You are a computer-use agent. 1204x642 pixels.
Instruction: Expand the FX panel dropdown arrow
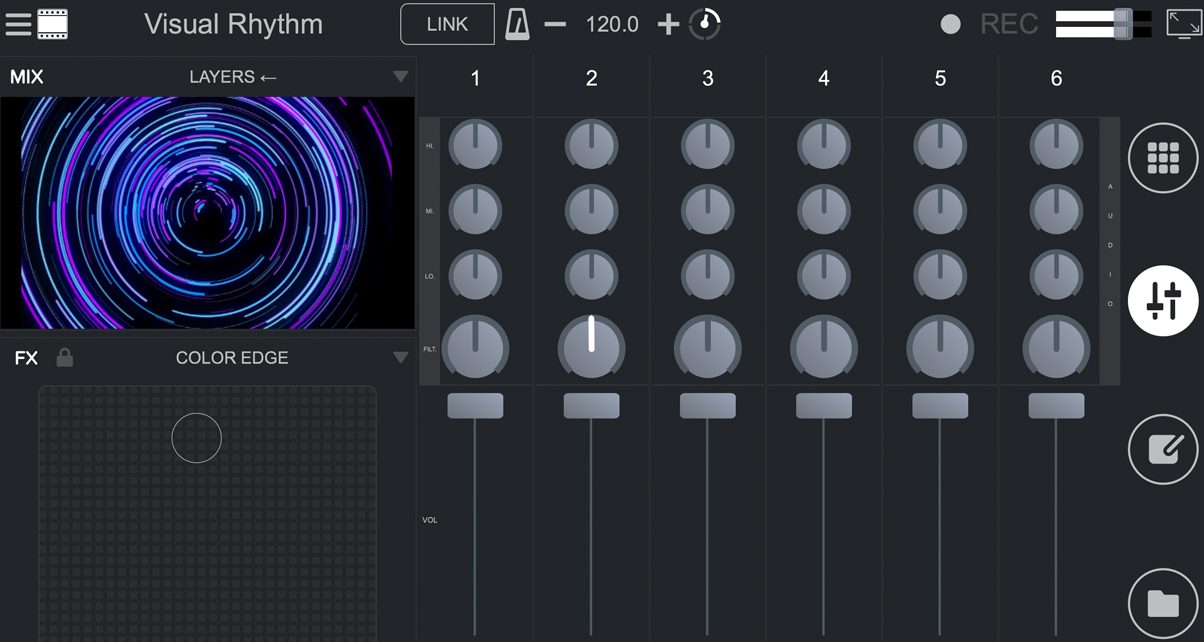[401, 357]
